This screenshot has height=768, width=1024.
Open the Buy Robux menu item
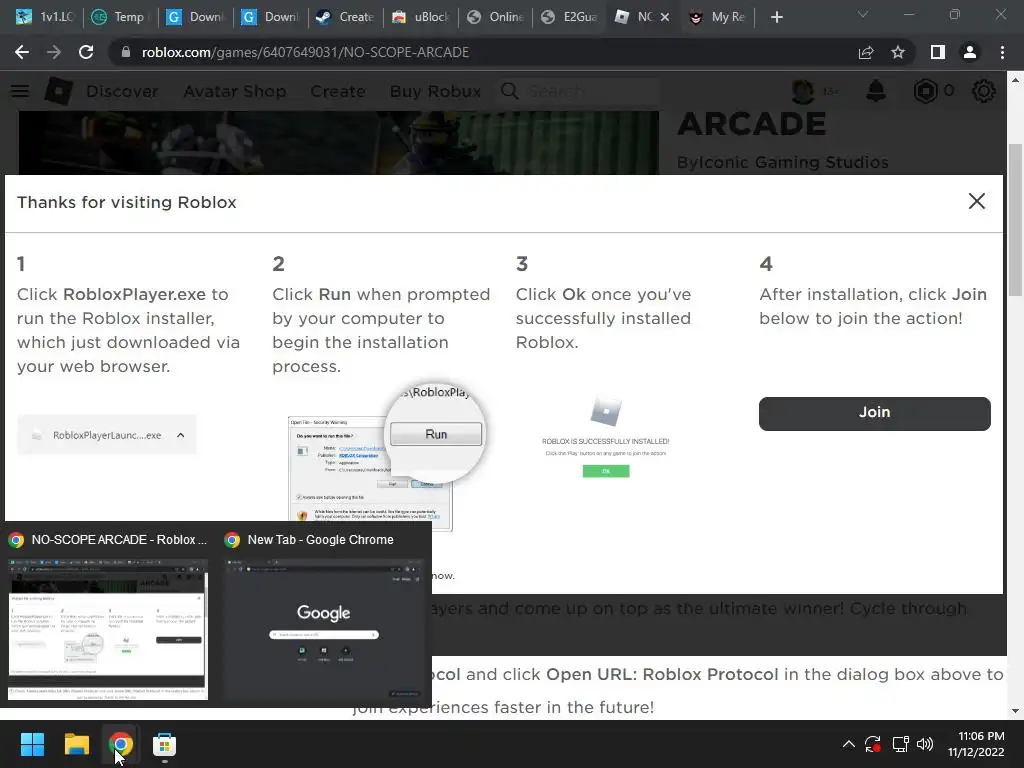coord(435,91)
